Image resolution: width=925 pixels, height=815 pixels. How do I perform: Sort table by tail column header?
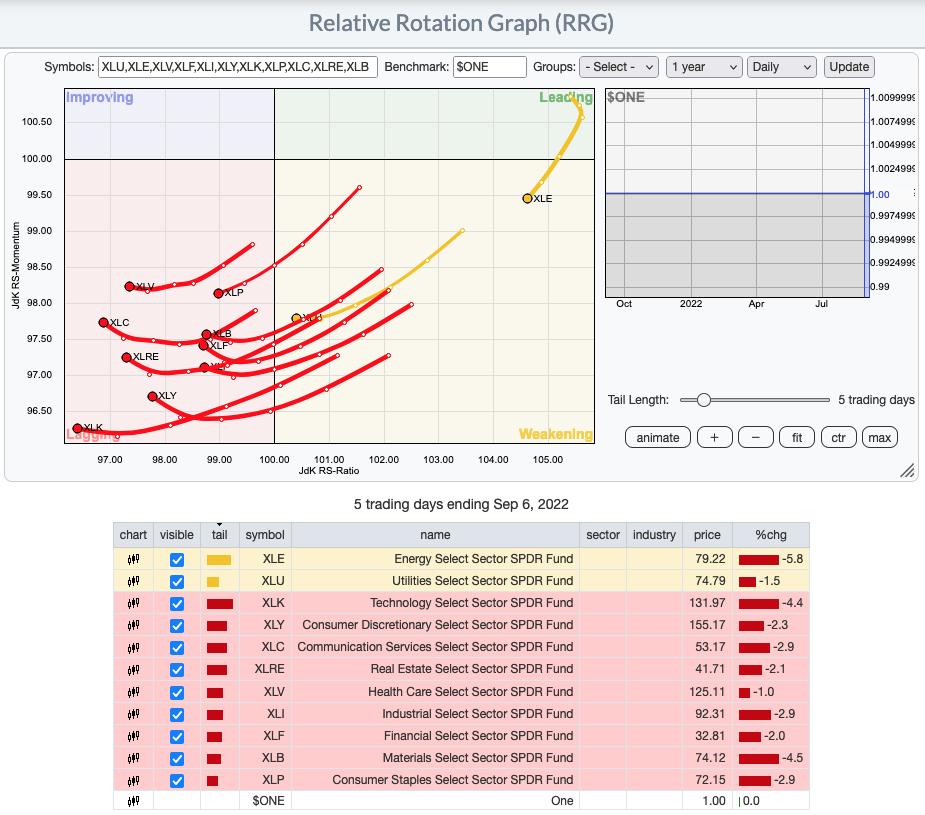tap(219, 535)
